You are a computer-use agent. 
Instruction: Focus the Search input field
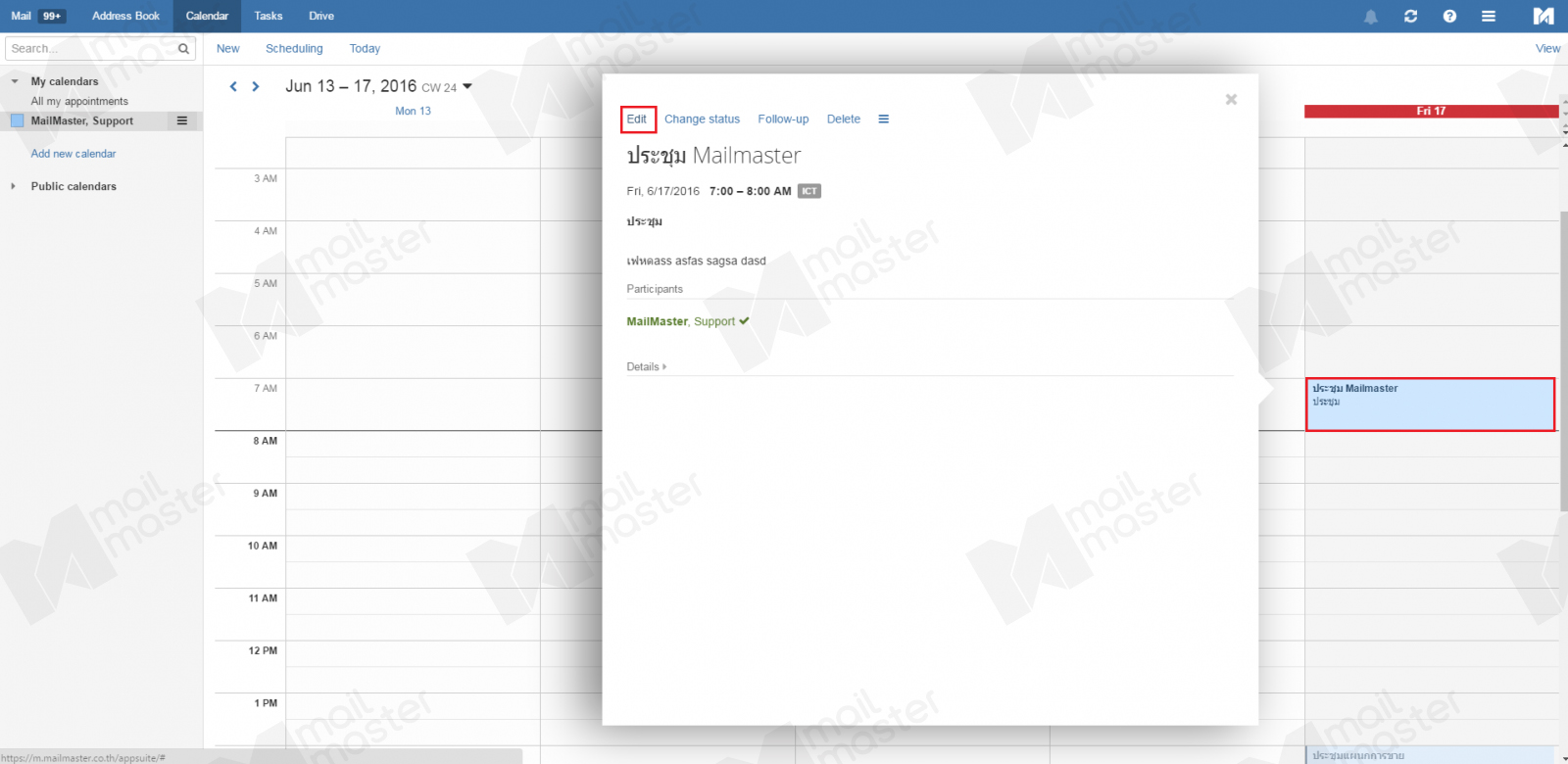(93, 48)
